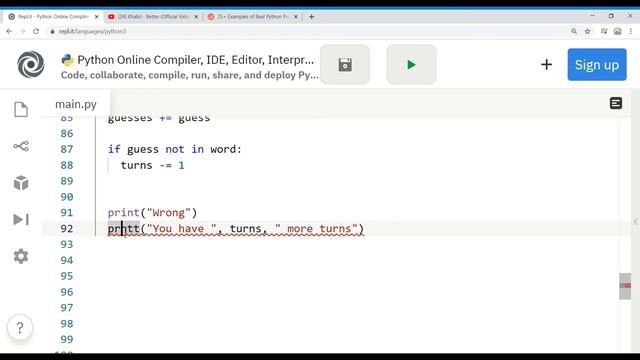Go back in browser history
This screenshot has height=360, width=640.
pyautogui.click(x=9, y=31)
